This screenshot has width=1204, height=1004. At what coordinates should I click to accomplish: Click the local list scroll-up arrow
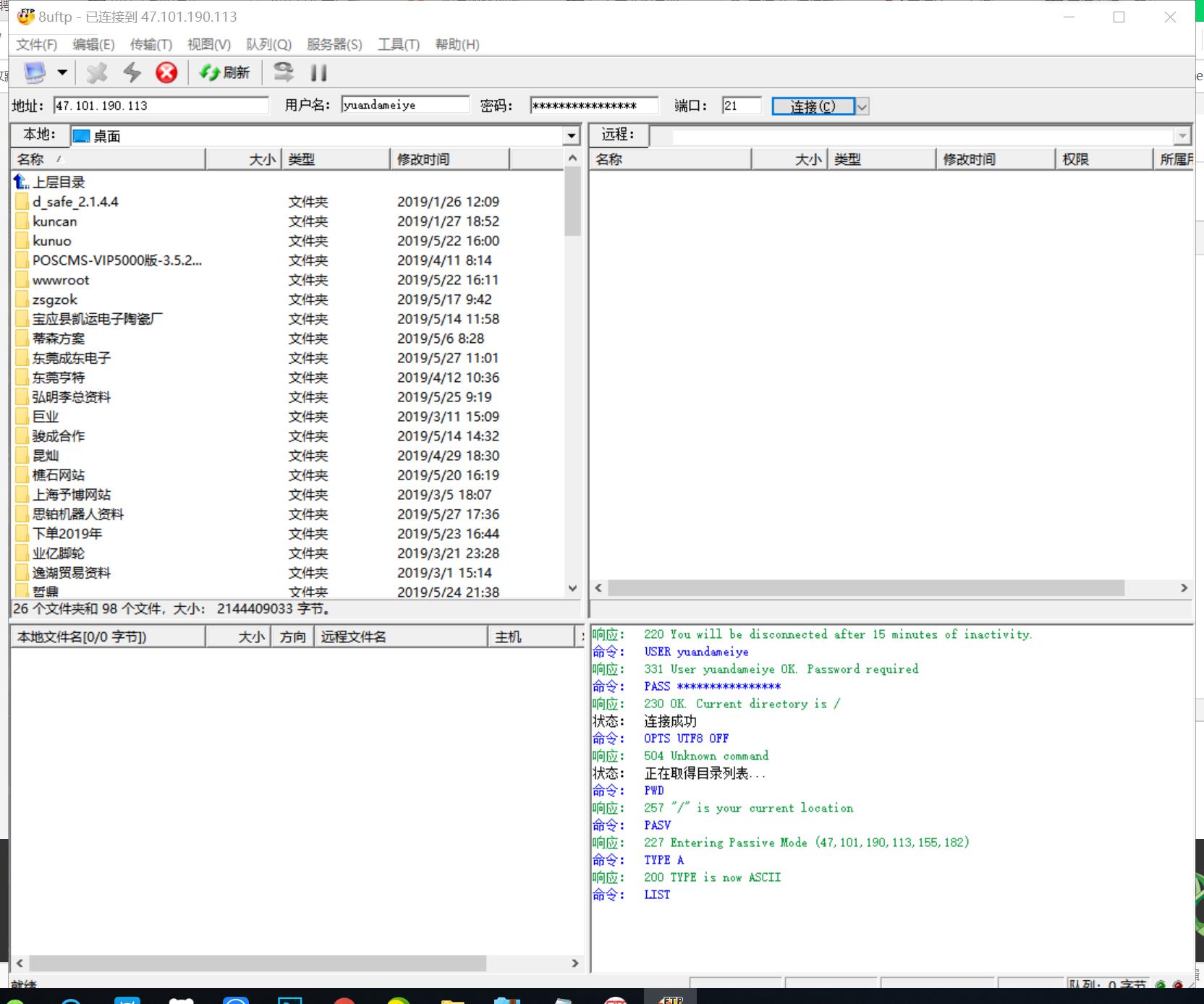(572, 158)
